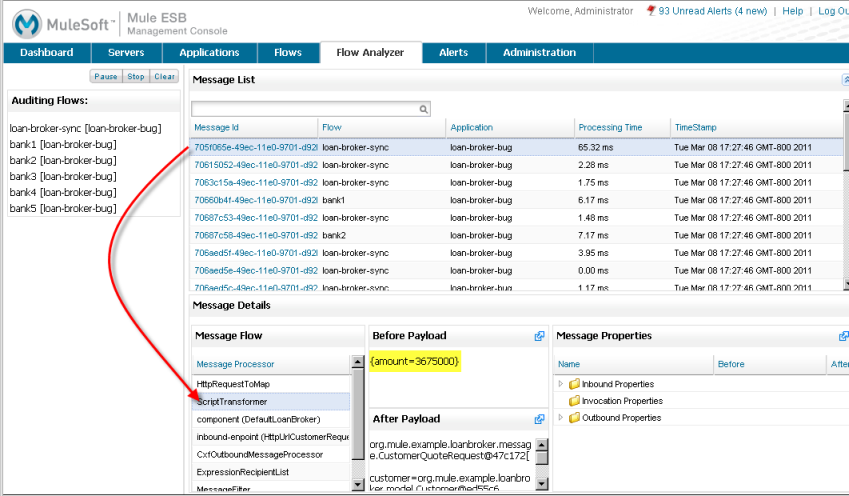Viewport: 849px width, 496px height.
Task: Open the Administration tab
Action: click(x=539, y=53)
